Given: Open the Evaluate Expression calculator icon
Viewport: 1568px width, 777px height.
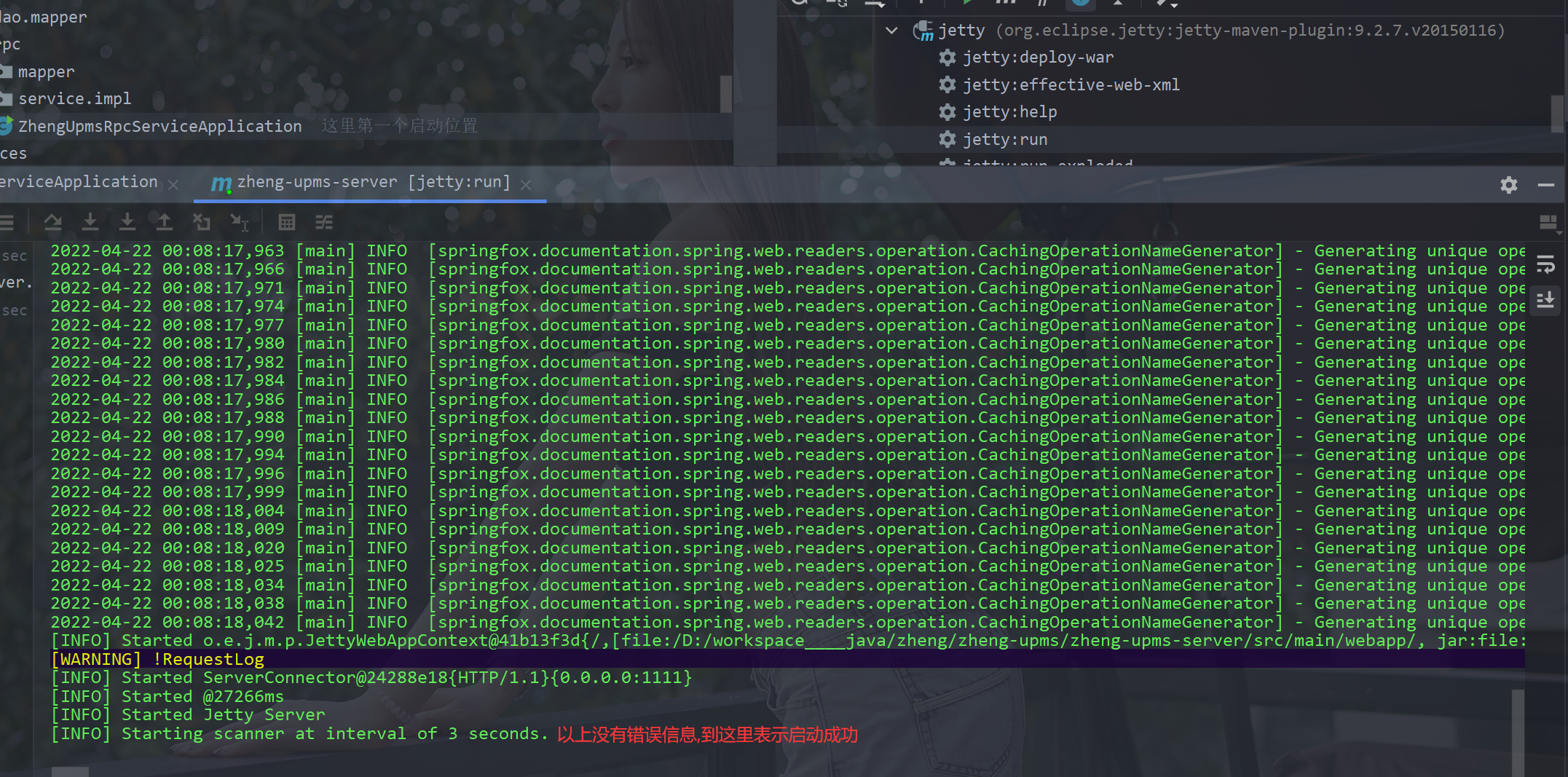Looking at the screenshot, I should click(287, 222).
